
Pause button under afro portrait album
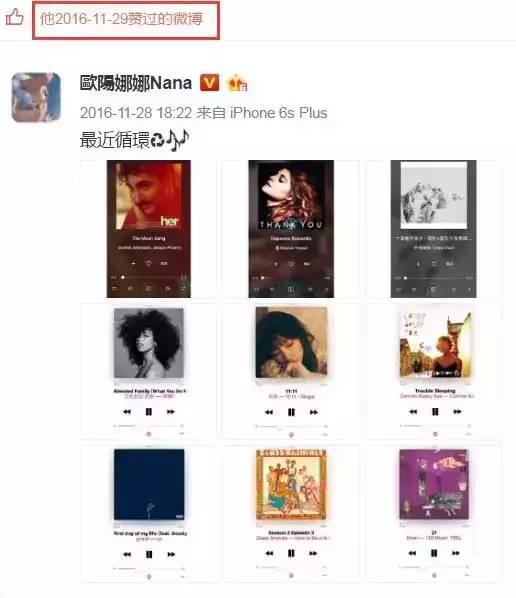click(x=149, y=412)
